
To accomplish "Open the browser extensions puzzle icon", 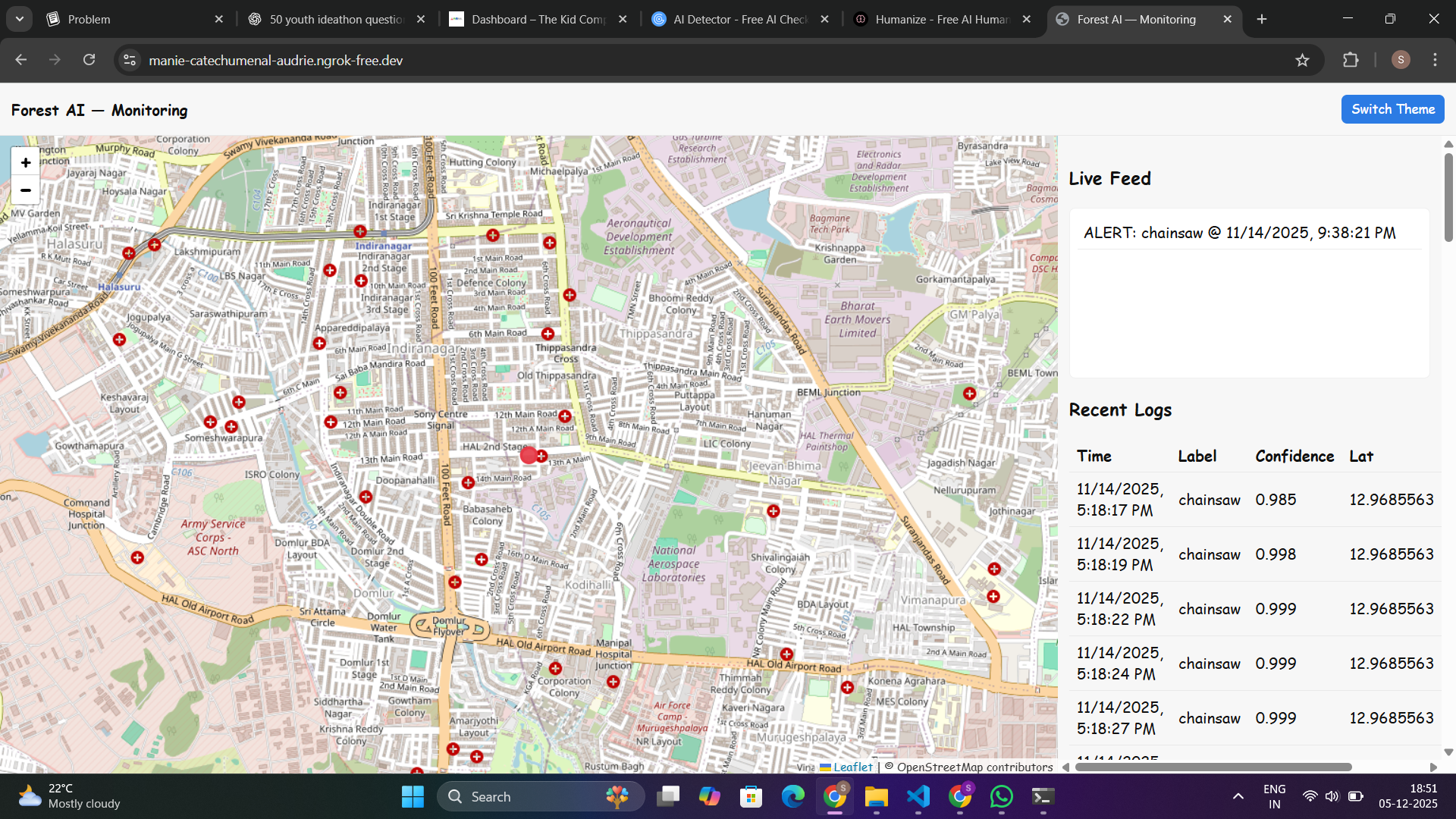I will (1351, 60).
